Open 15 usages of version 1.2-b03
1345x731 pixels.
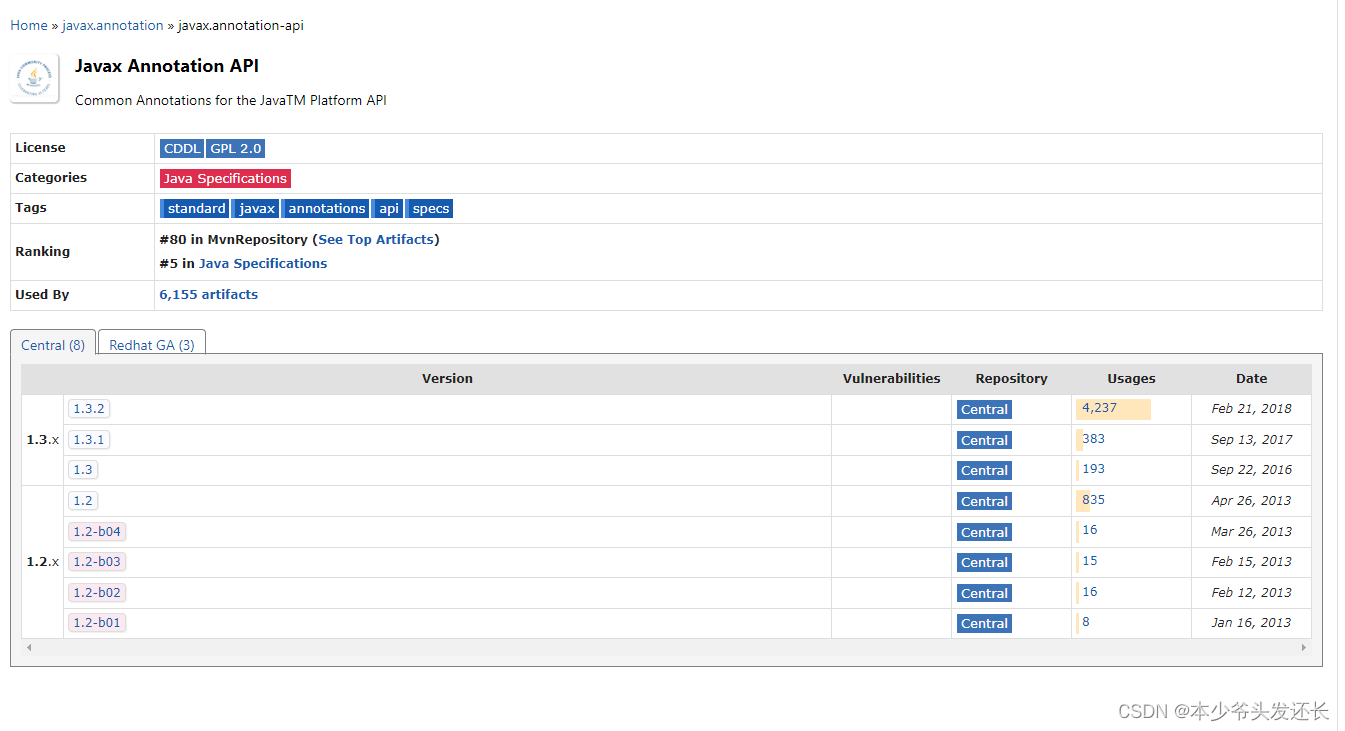[x=1089, y=560]
